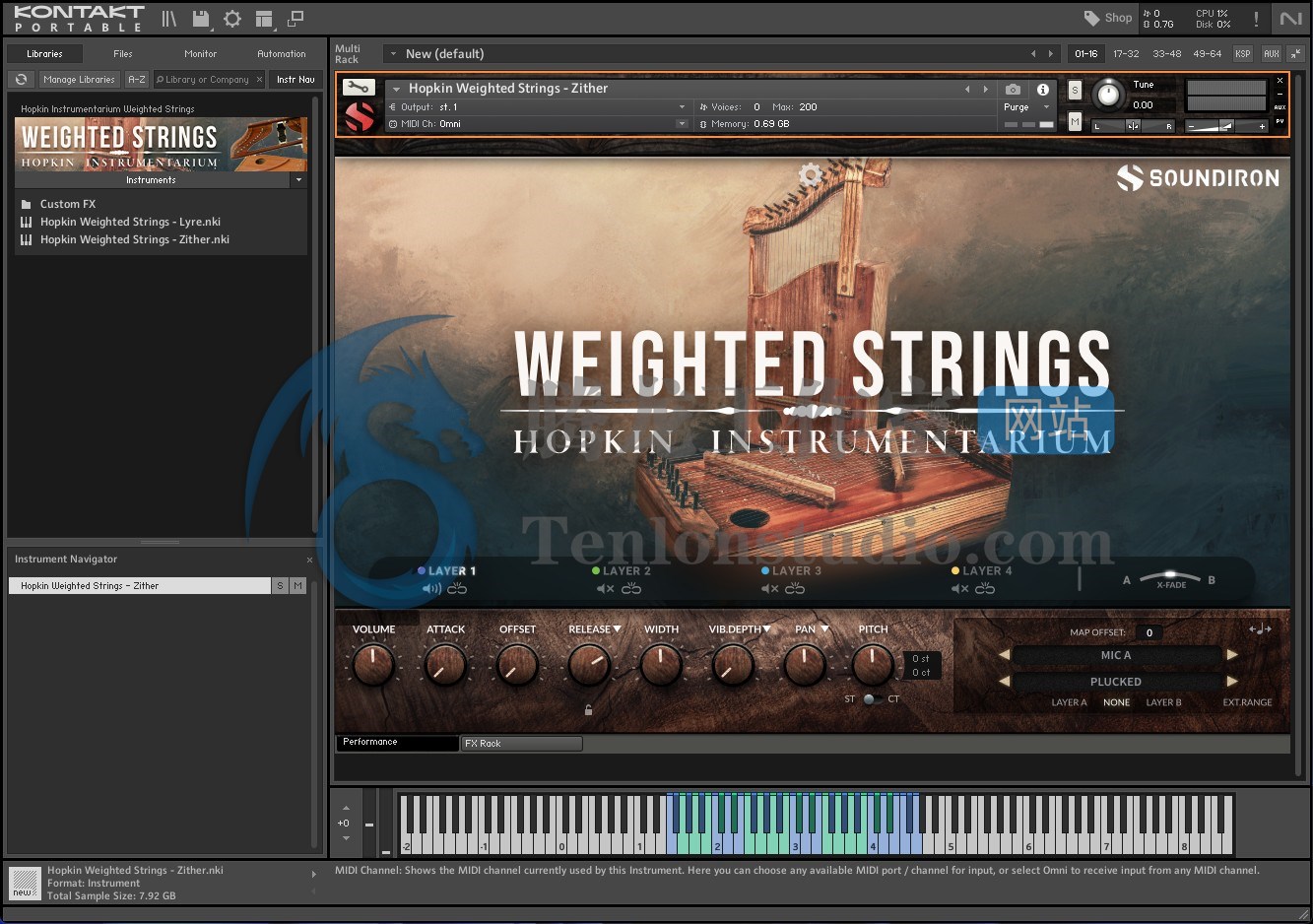Viewport: 1313px width, 924px height.
Task: Click the Native Instruments NI logo
Action: pos(1290,19)
